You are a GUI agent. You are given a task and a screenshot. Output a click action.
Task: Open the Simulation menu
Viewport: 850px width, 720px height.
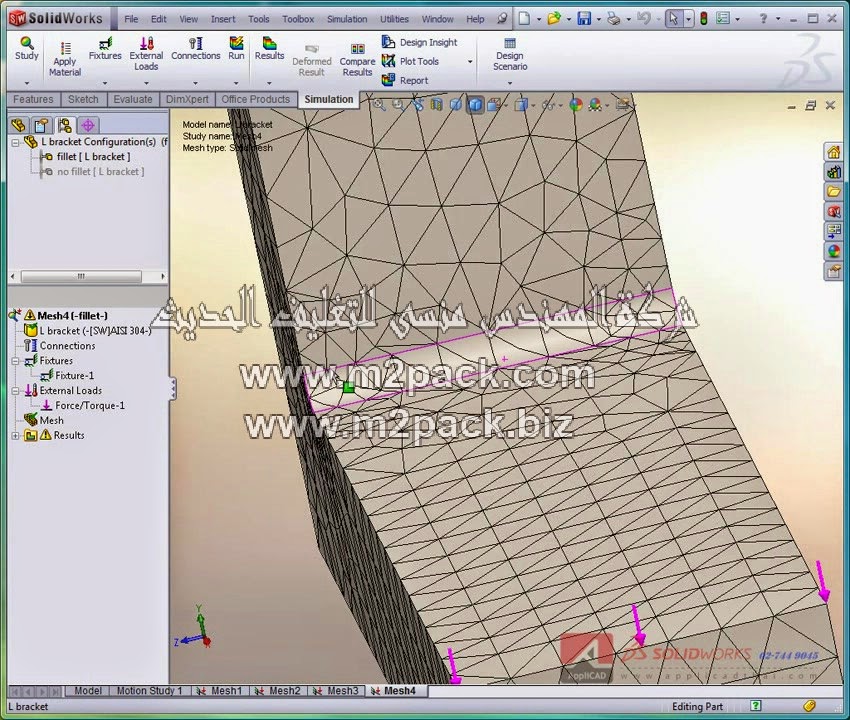pyautogui.click(x=347, y=19)
